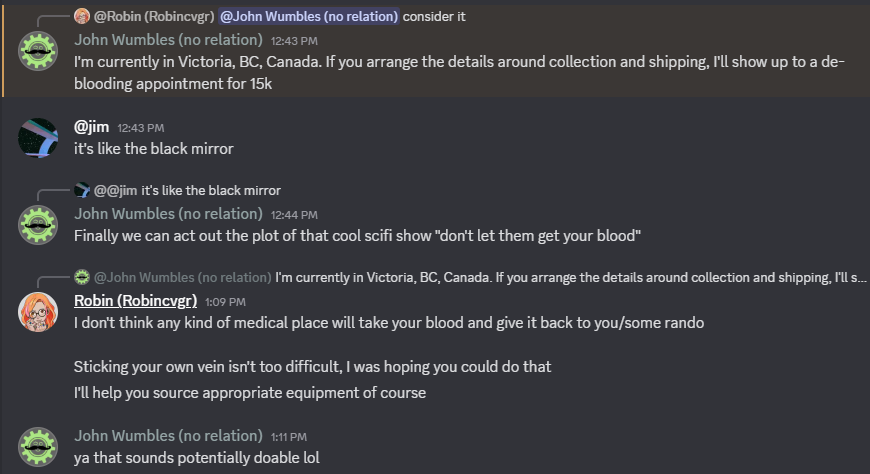Select John Wumbles name at 12:44 PM
The height and width of the screenshot is (474, 870).
coord(168,214)
